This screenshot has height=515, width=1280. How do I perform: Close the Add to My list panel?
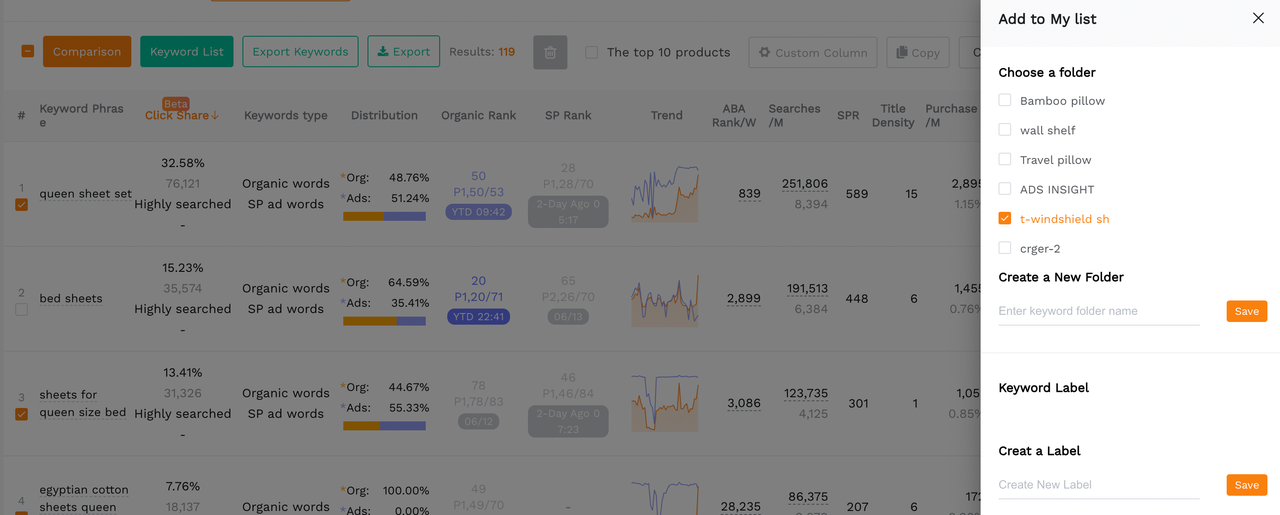tap(1258, 18)
